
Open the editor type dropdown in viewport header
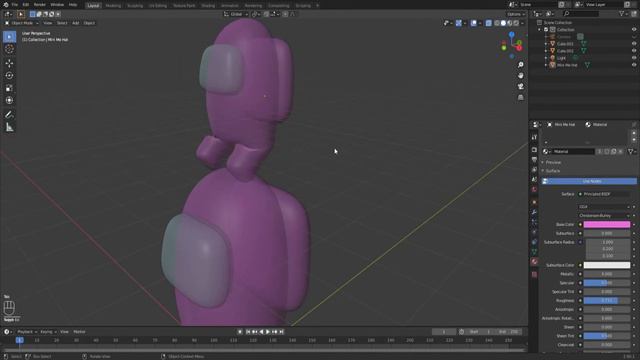[8, 14]
